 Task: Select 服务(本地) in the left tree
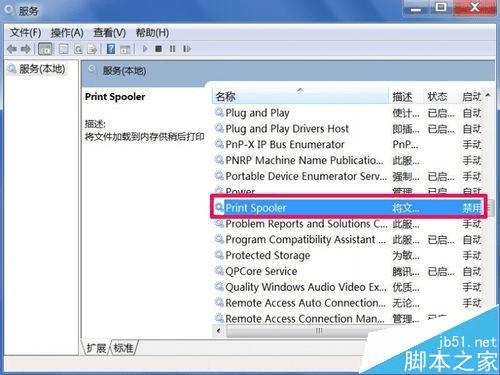tap(42, 69)
